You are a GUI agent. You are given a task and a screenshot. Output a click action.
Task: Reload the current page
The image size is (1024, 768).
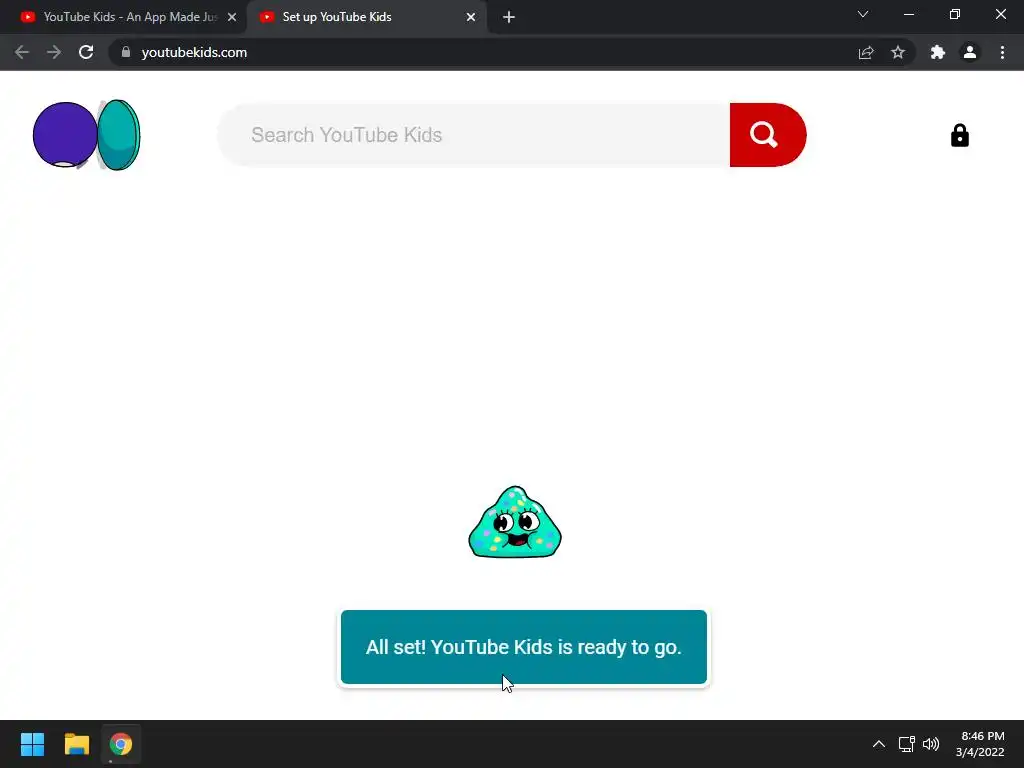tap(86, 52)
